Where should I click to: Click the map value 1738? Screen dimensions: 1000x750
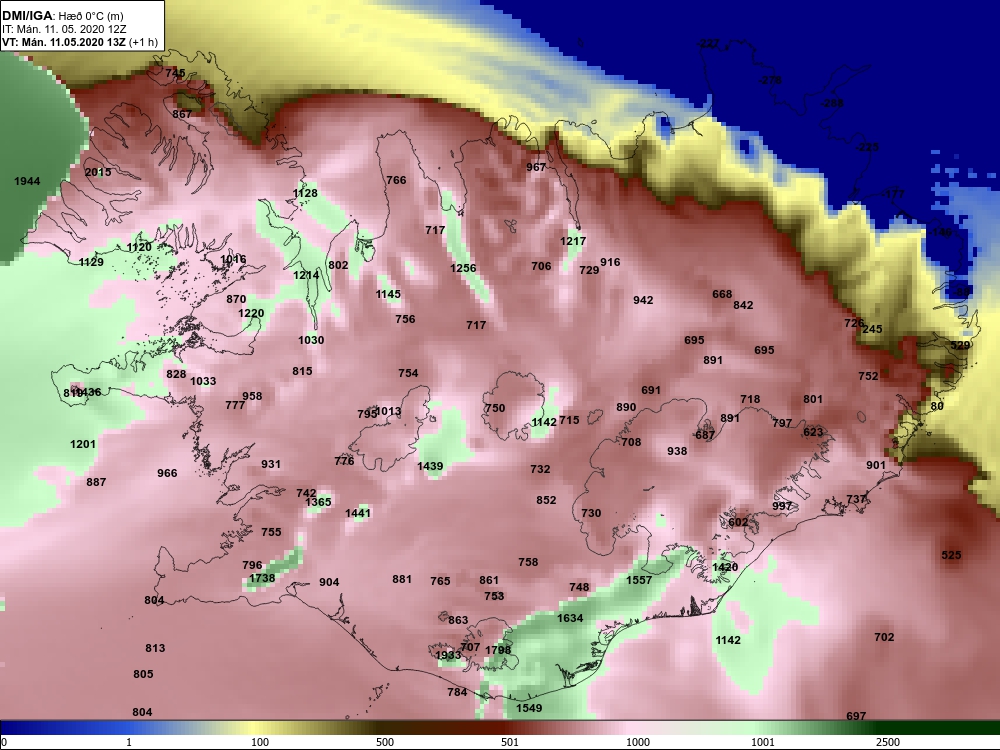(x=262, y=578)
